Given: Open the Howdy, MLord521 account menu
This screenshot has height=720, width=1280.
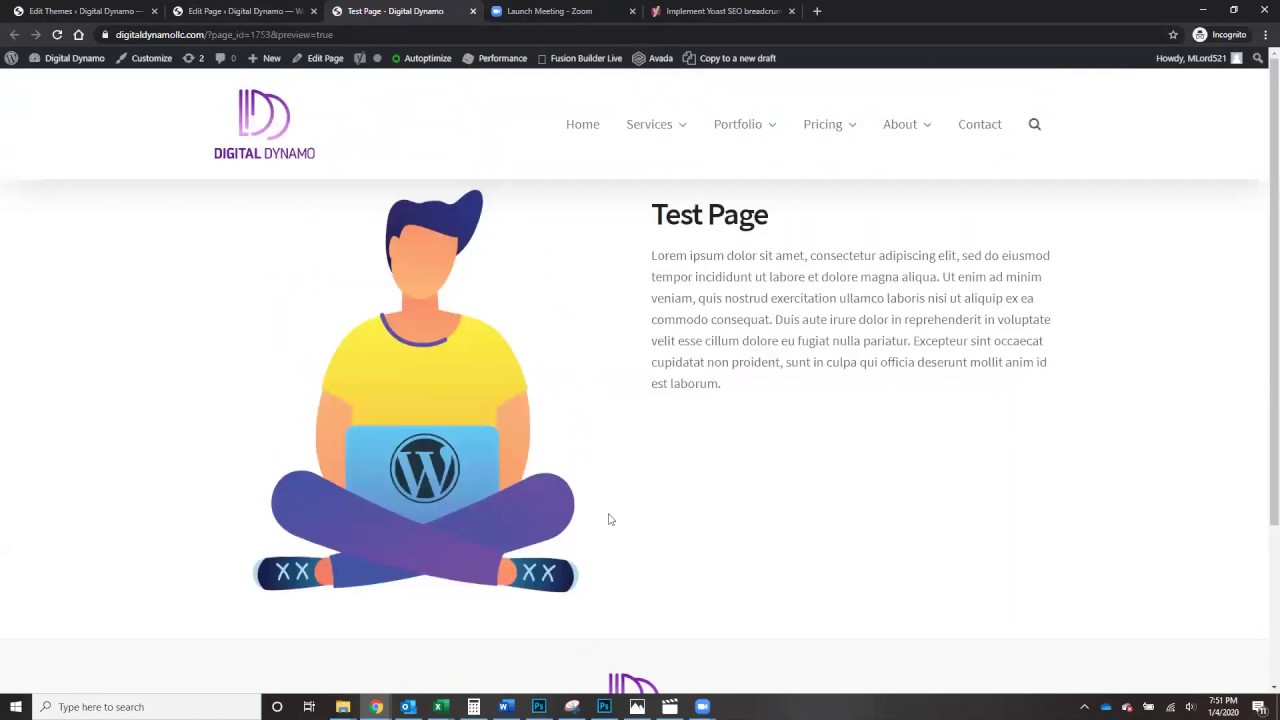Looking at the screenshot, I should 1199,58.
